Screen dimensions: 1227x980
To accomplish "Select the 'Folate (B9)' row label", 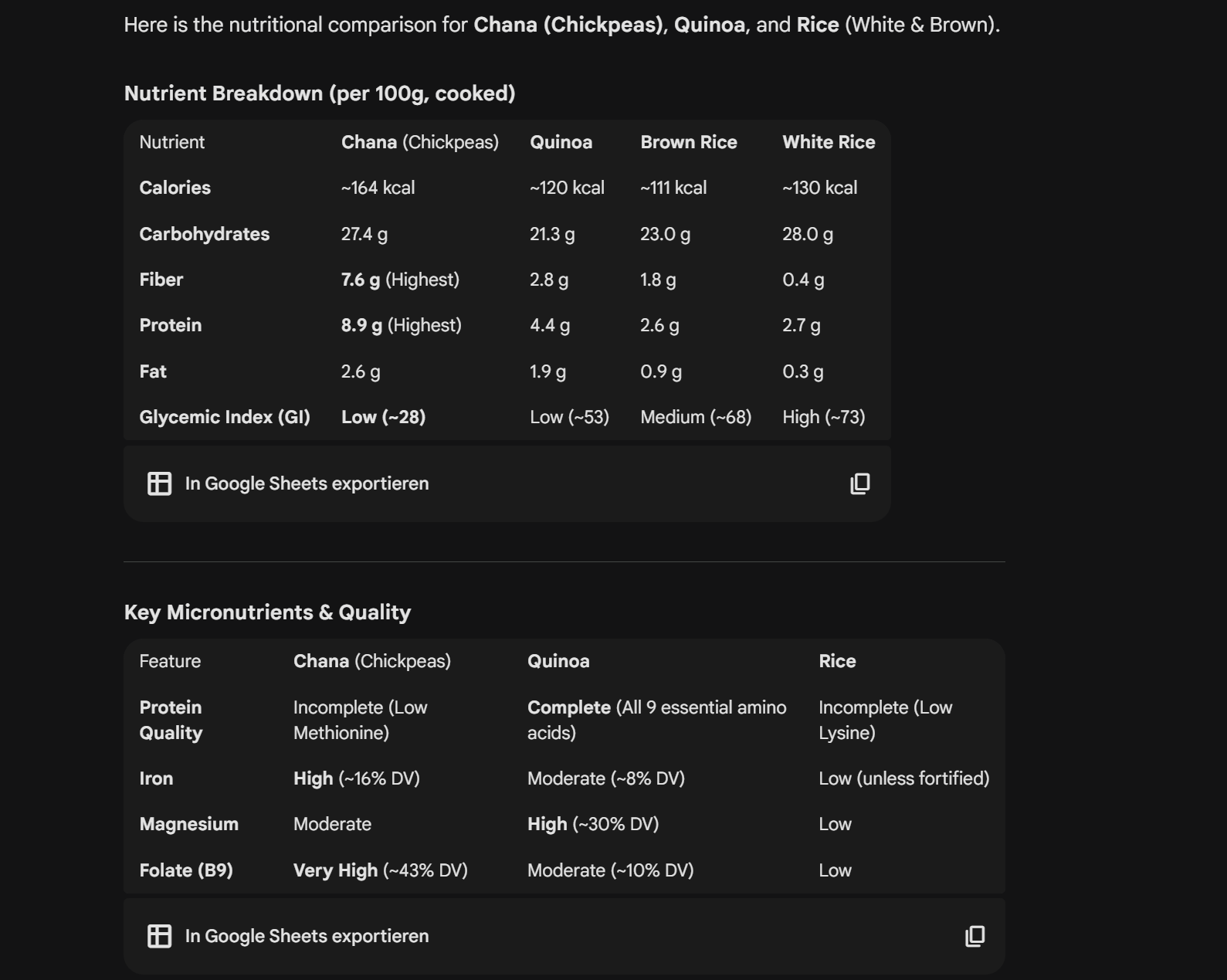I will tap(186, 870).
